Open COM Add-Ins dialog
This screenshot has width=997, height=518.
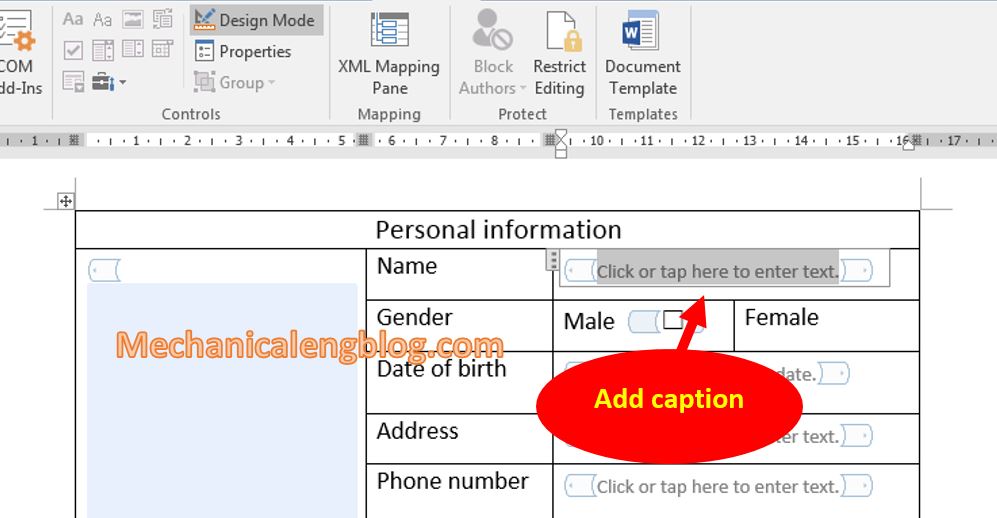click(x=19, y=53)
